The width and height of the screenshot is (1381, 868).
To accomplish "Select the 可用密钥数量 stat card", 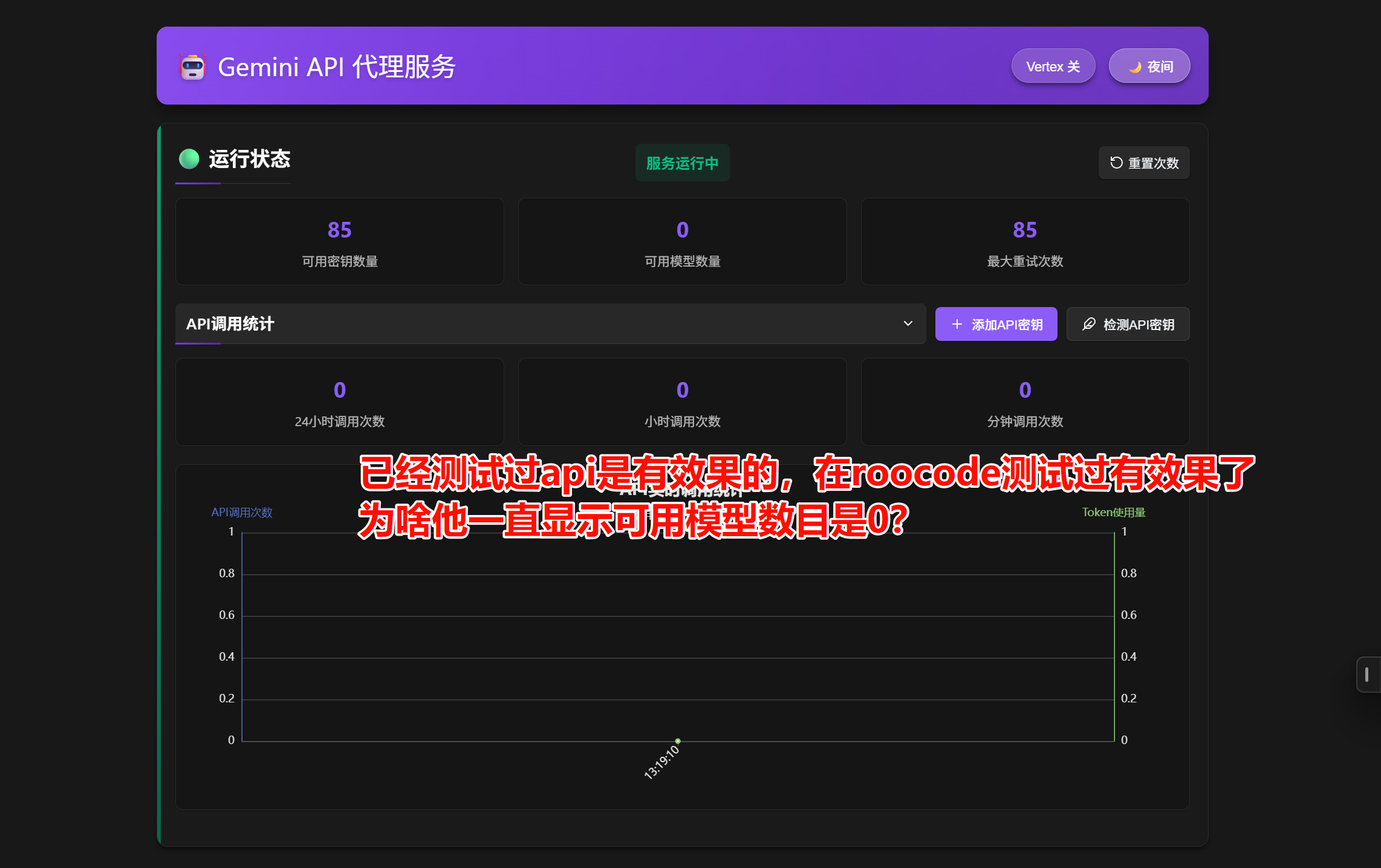I will (x=339, y=242).
